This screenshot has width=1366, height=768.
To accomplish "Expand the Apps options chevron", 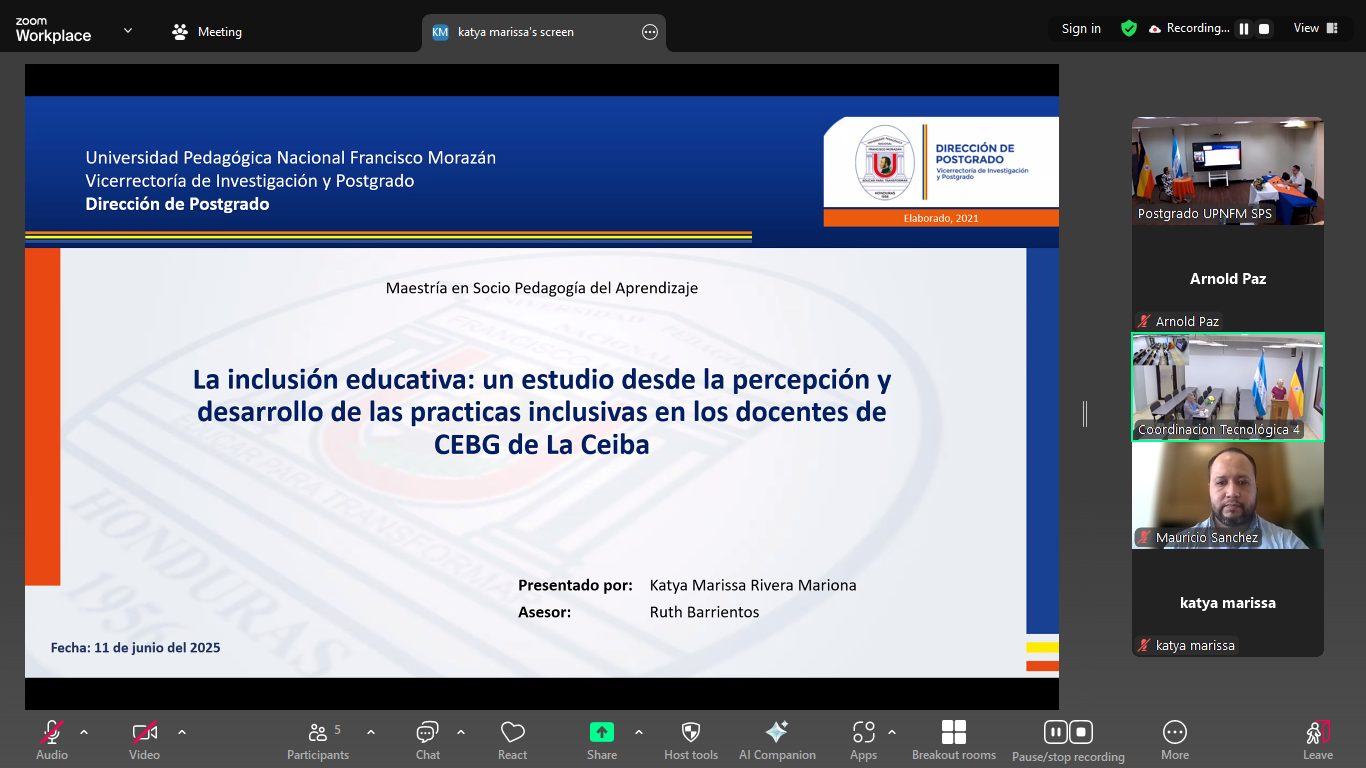I will coord(892,732).
